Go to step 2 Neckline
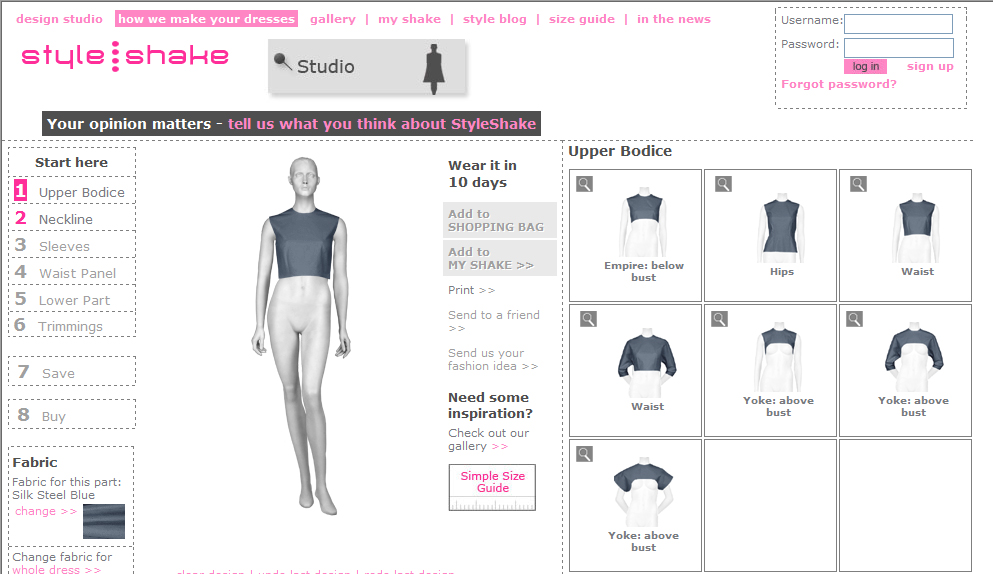 tap(72, 219)
